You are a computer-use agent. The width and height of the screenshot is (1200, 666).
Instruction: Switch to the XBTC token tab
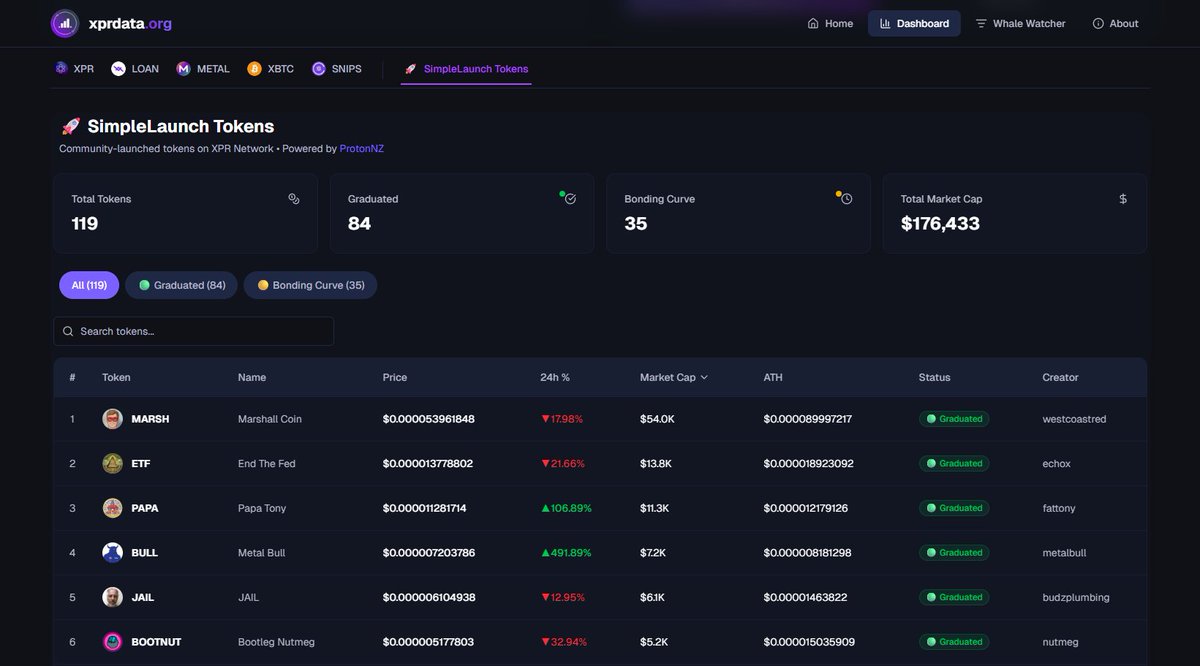(271, 69)
